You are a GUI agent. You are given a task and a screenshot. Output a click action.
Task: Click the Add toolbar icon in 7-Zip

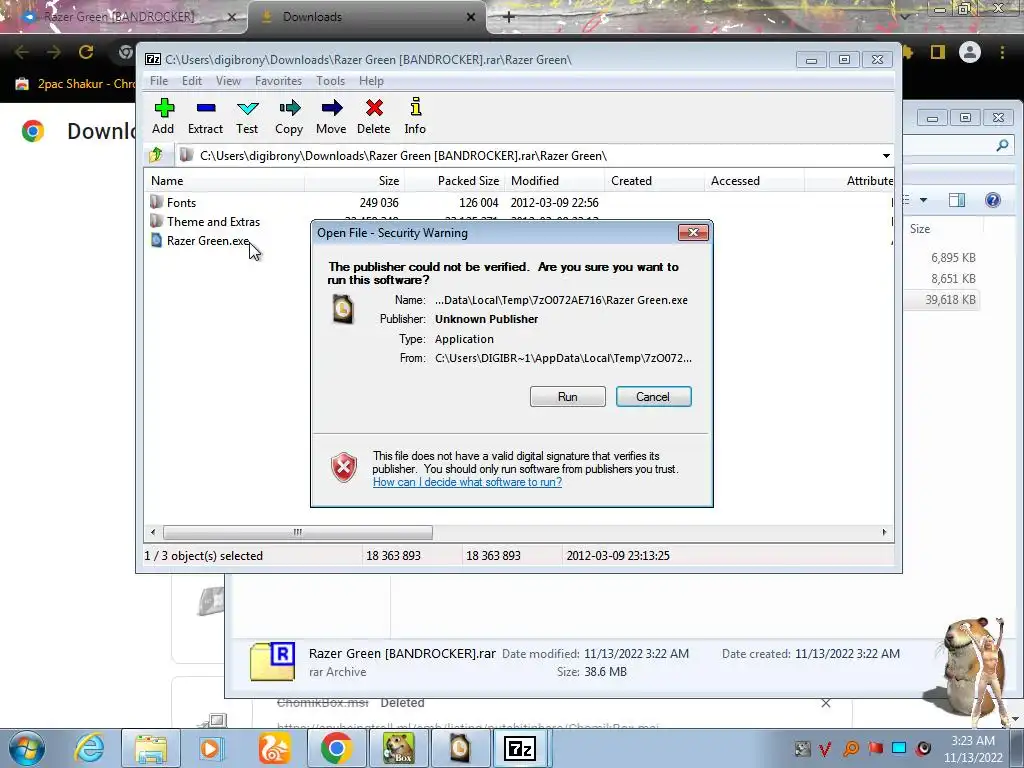coord(163,116)
